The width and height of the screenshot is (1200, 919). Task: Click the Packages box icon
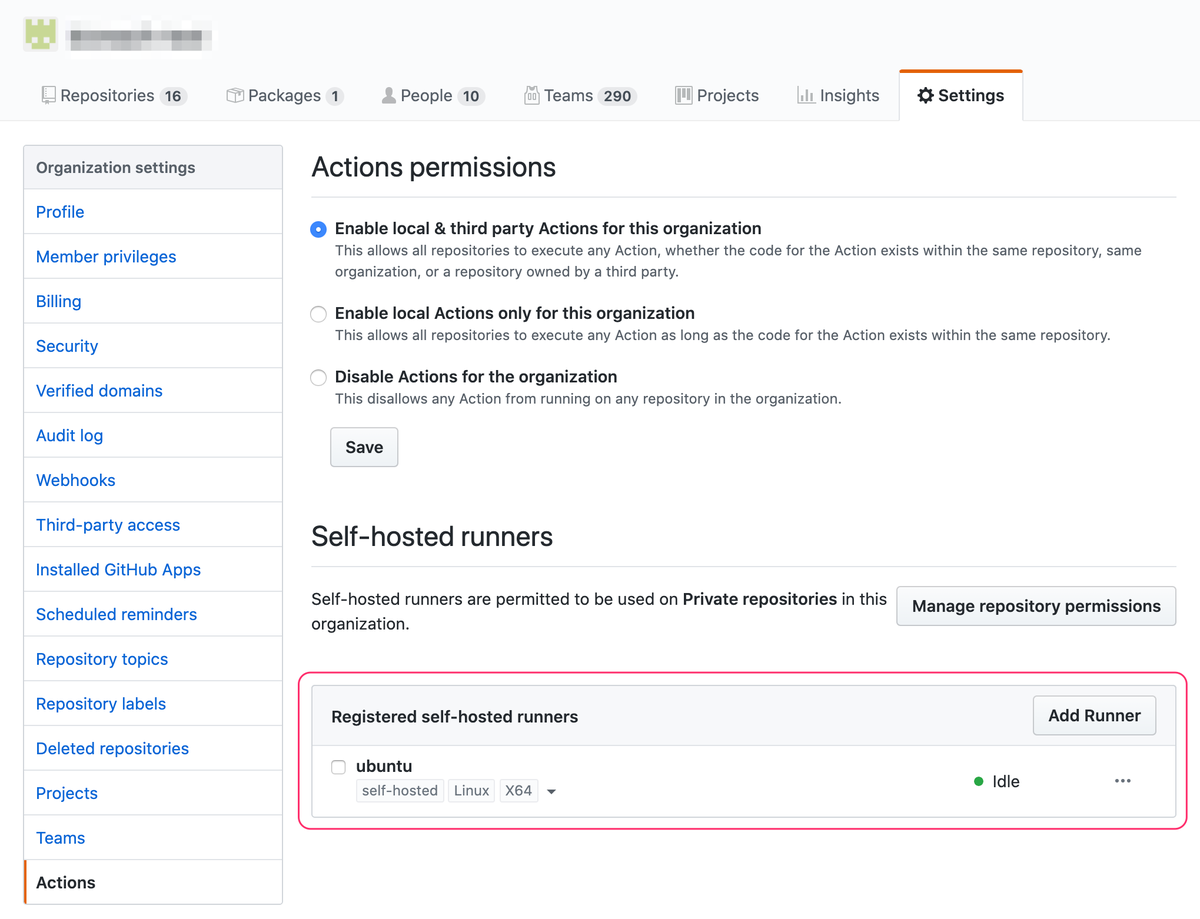coord(235,95)
